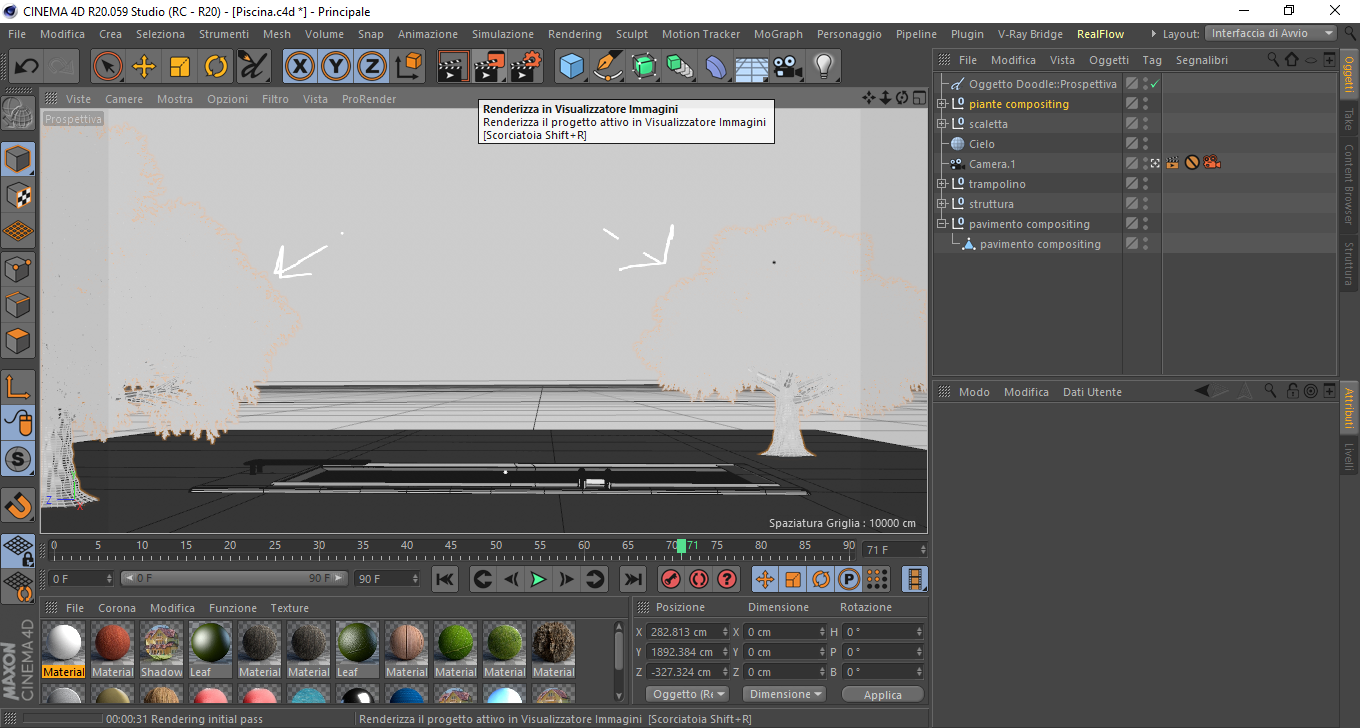Play the animation forward

(538, 579)
